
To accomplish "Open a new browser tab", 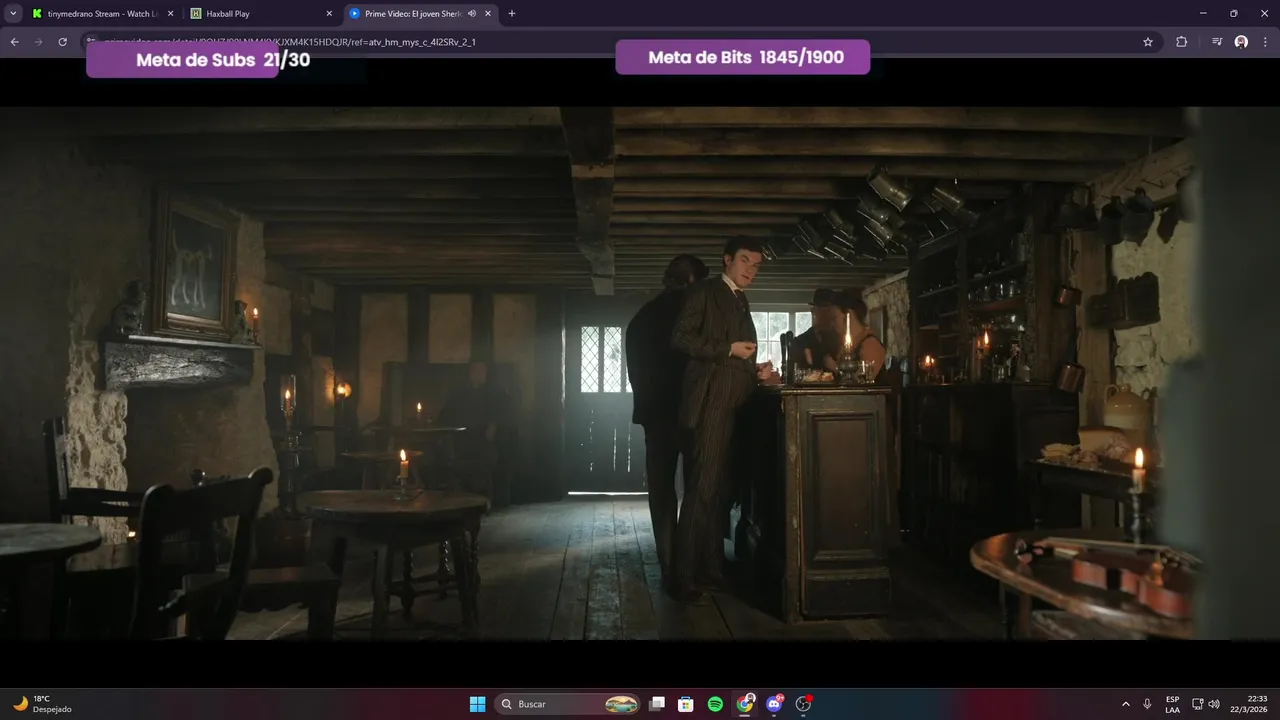I will [512, 14].
